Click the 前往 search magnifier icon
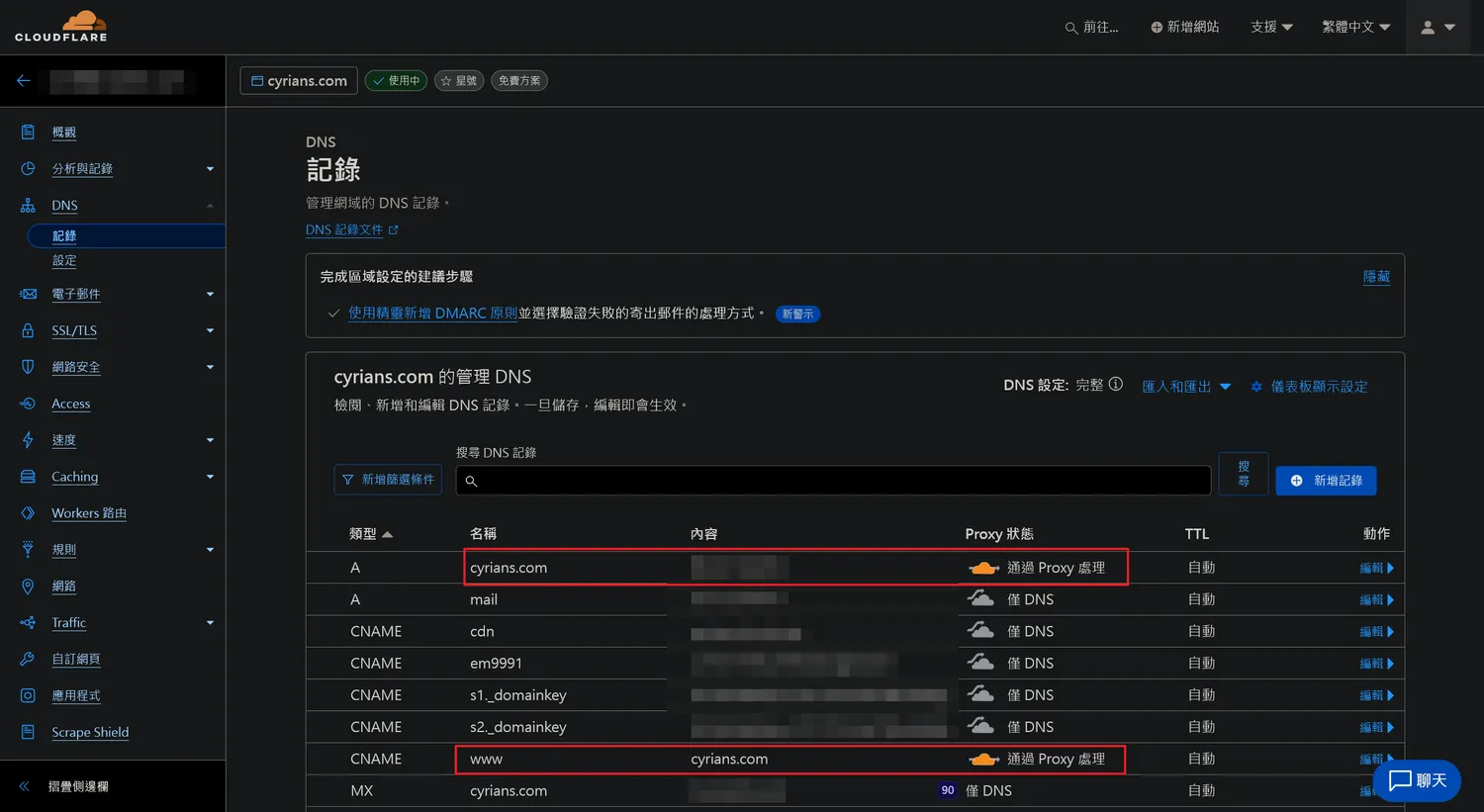Screen dimensions: 1484x812 point(1070,28)
